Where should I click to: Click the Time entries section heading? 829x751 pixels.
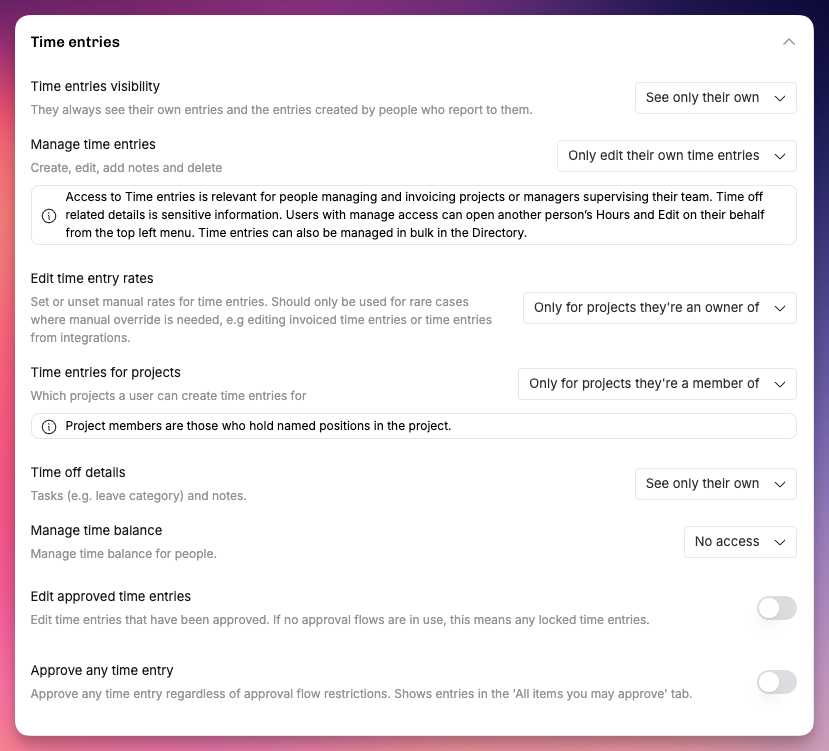click(75, 42)
